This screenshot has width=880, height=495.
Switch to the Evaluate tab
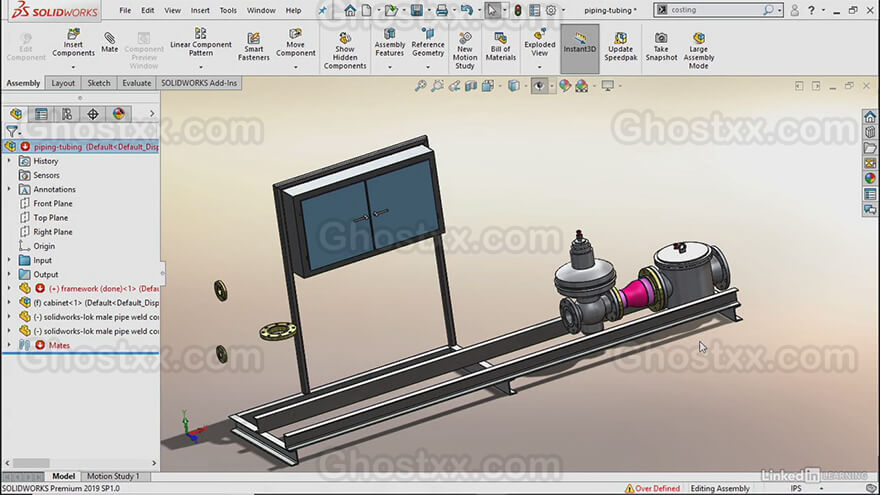pos(136,83)
